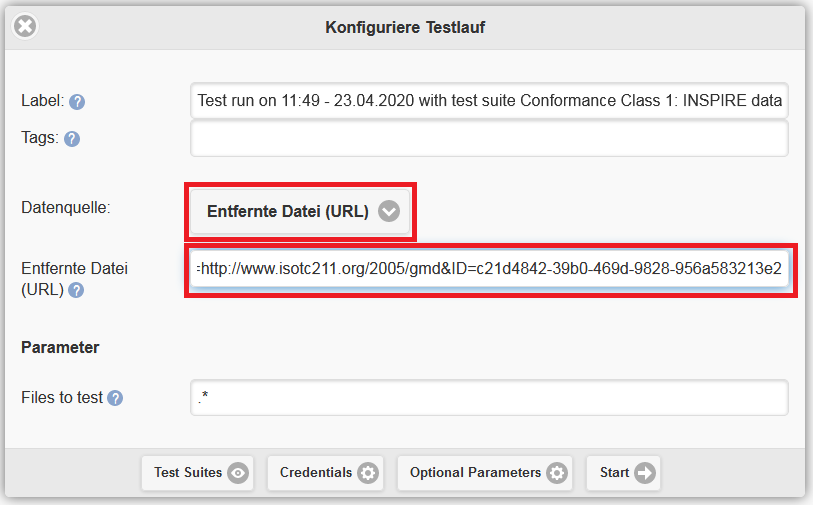Viewport: 813px width, 505px height.
Task: Focus the empty Tags field
Action: tap(489, 138)
